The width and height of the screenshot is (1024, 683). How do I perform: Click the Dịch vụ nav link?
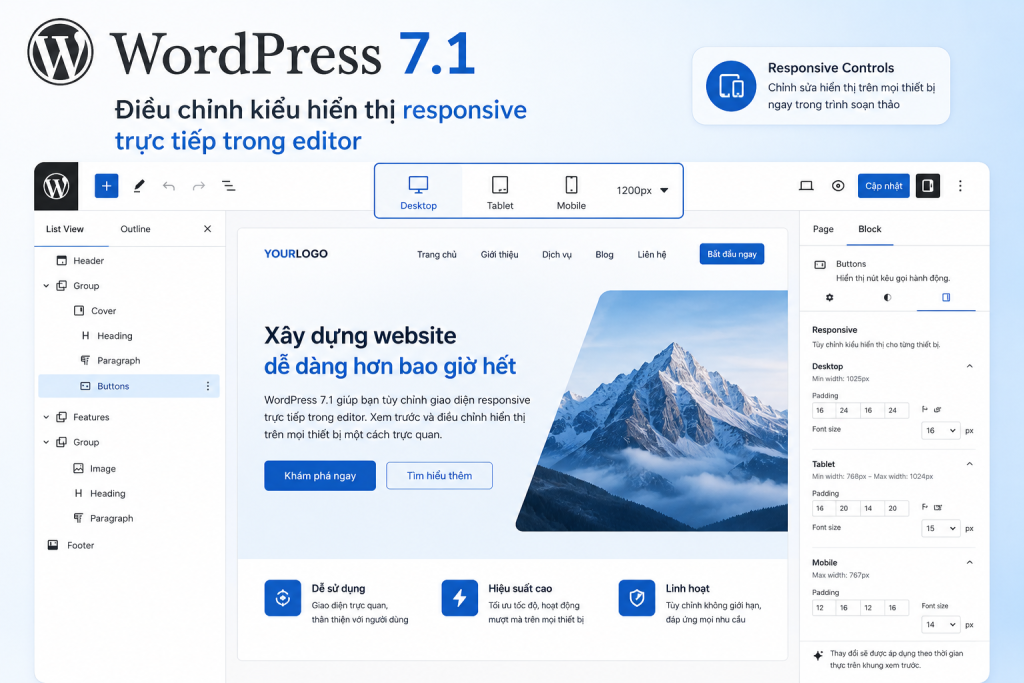557,255
